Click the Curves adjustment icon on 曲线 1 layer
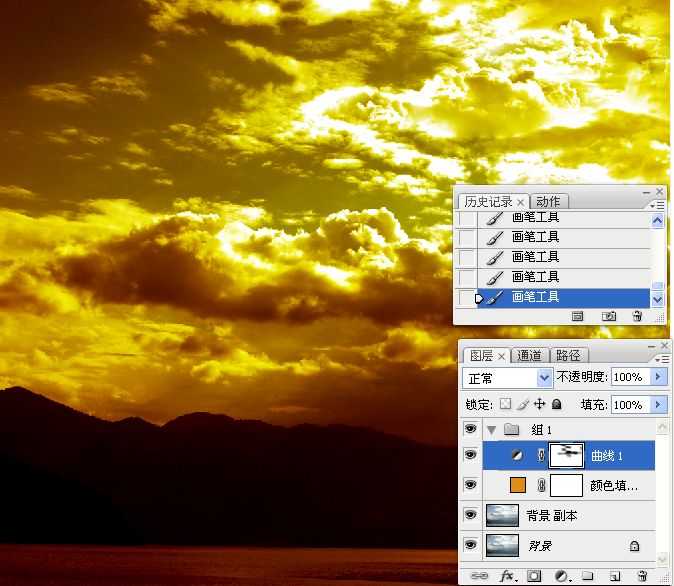The image size is (674, 586). pyautogui.click(x=517, y=455)
